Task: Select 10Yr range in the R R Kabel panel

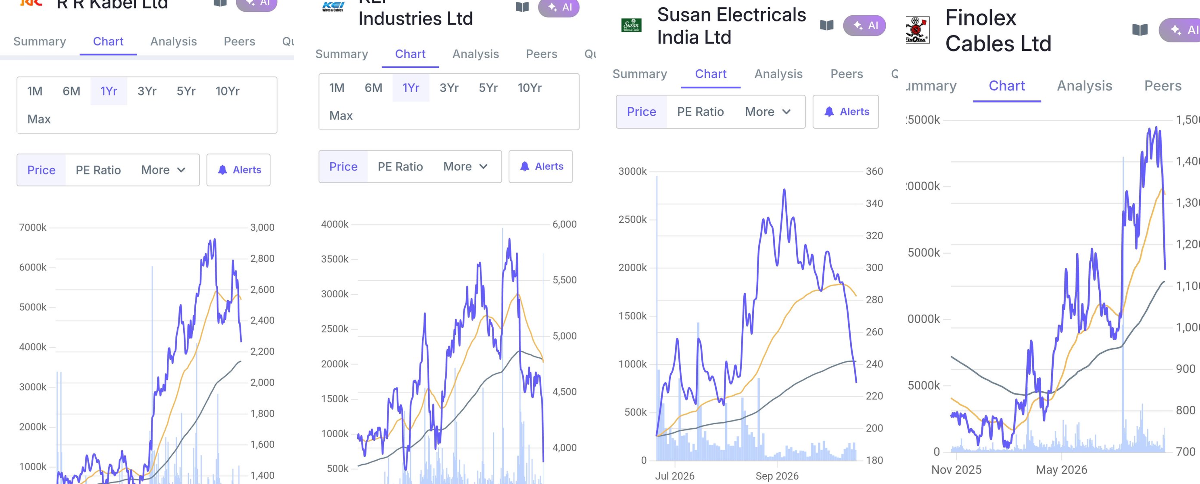Action: click(227, 91)
